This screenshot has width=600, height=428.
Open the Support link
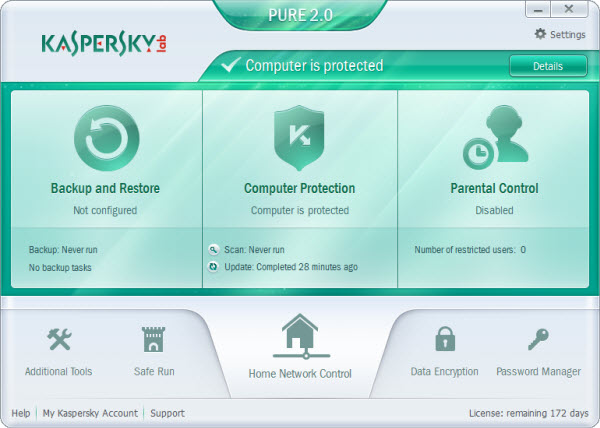167,413
